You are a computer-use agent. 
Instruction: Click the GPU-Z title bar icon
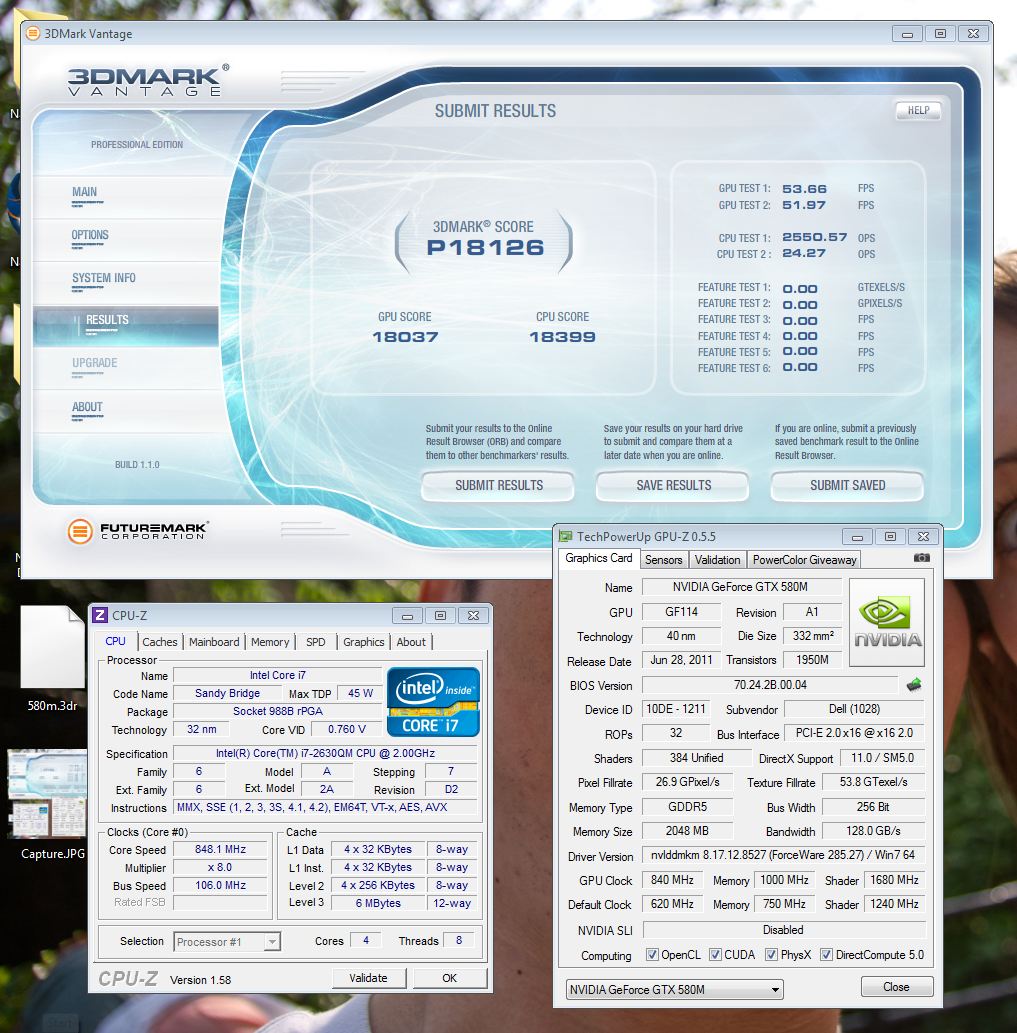(x=565, y=536)
